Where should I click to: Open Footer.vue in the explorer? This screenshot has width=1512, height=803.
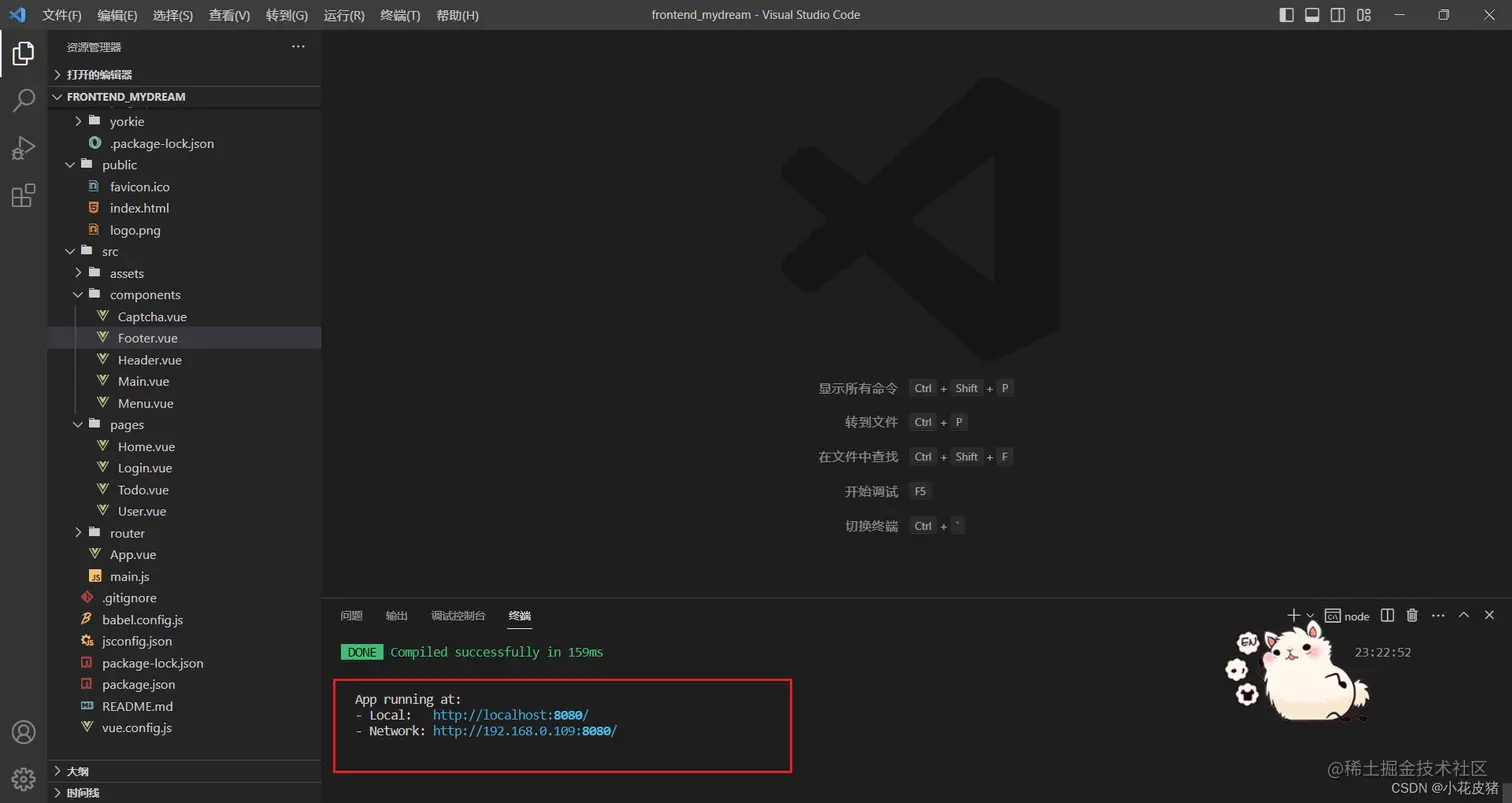coord(185,338)
